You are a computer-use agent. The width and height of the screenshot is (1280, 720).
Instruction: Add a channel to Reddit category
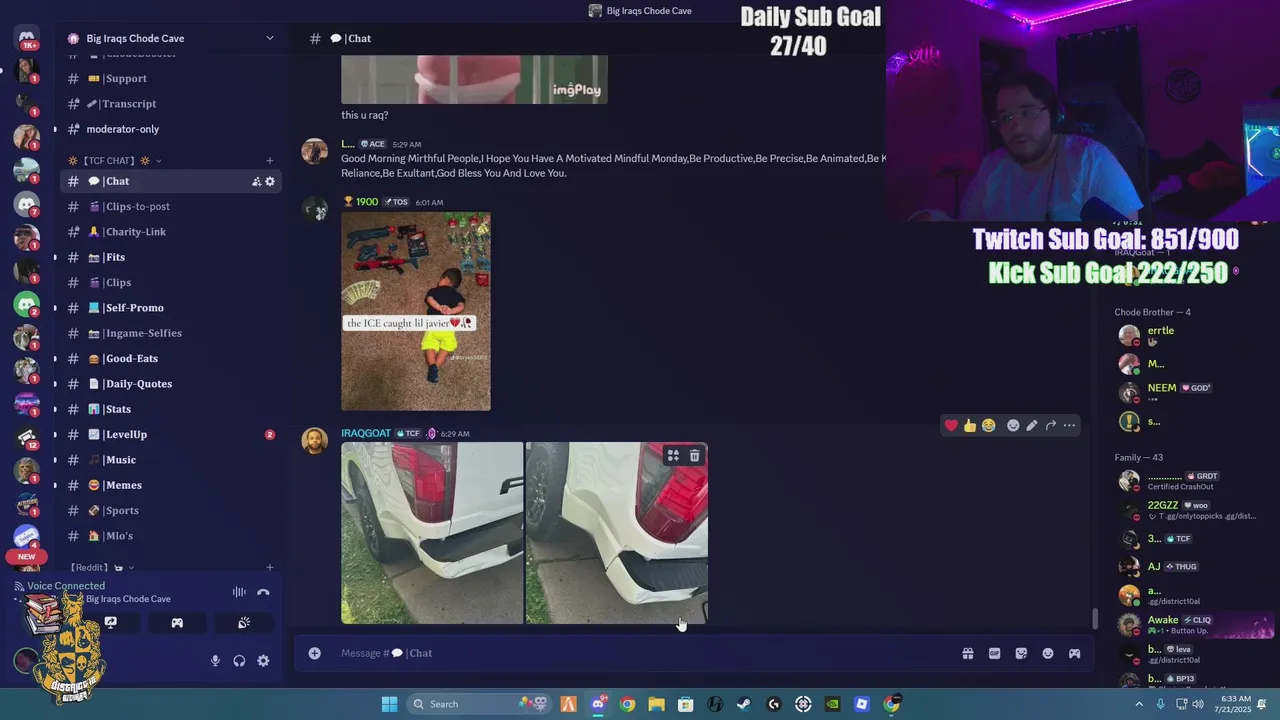(269, 567)
